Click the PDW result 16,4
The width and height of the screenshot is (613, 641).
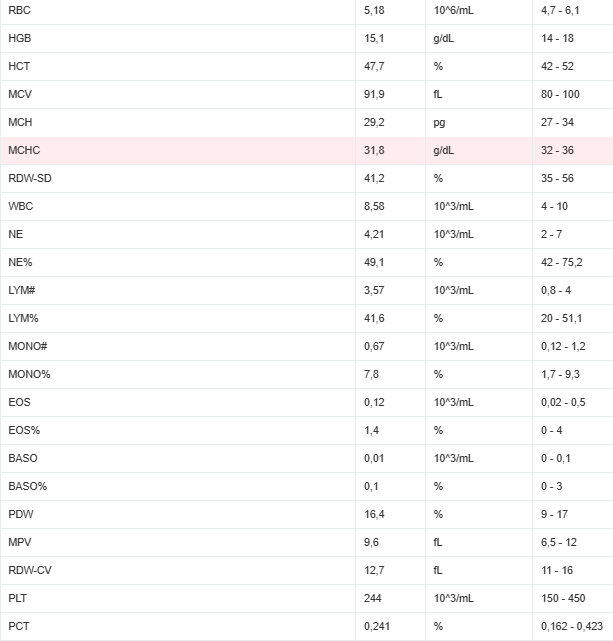[x=374, y=514]
